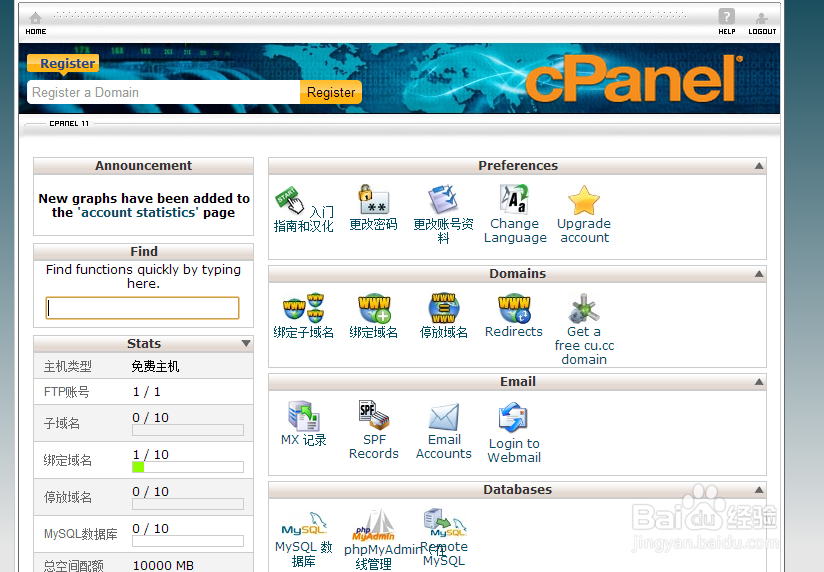Screen dimensions: 824x572
Task: Open the Redirects icon
Action: tap(514, 308)
